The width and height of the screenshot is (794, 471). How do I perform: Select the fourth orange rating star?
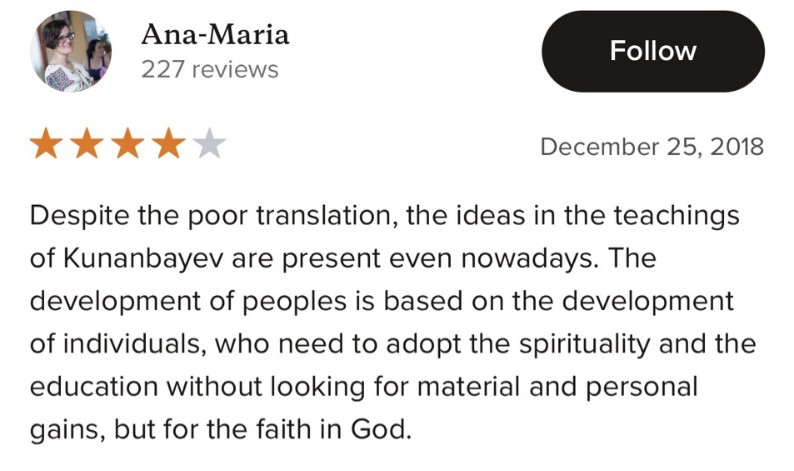coord(169,146)
